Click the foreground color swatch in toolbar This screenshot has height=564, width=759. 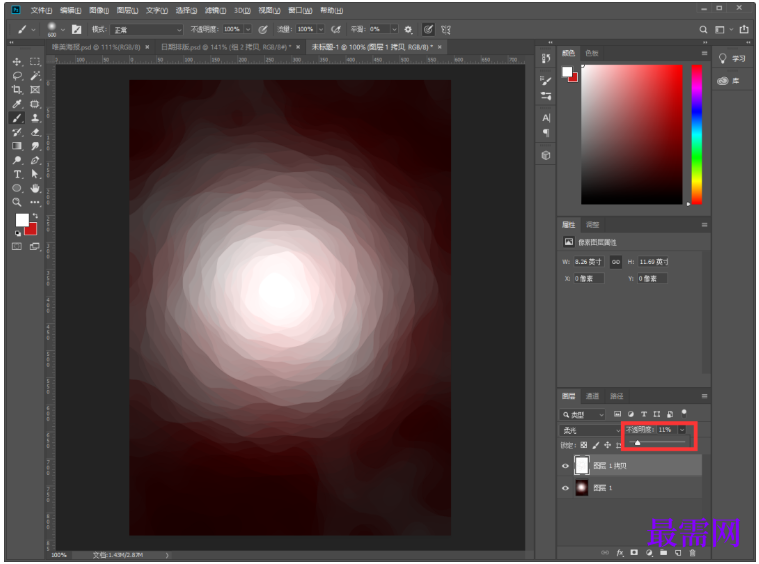coord(22,219)
